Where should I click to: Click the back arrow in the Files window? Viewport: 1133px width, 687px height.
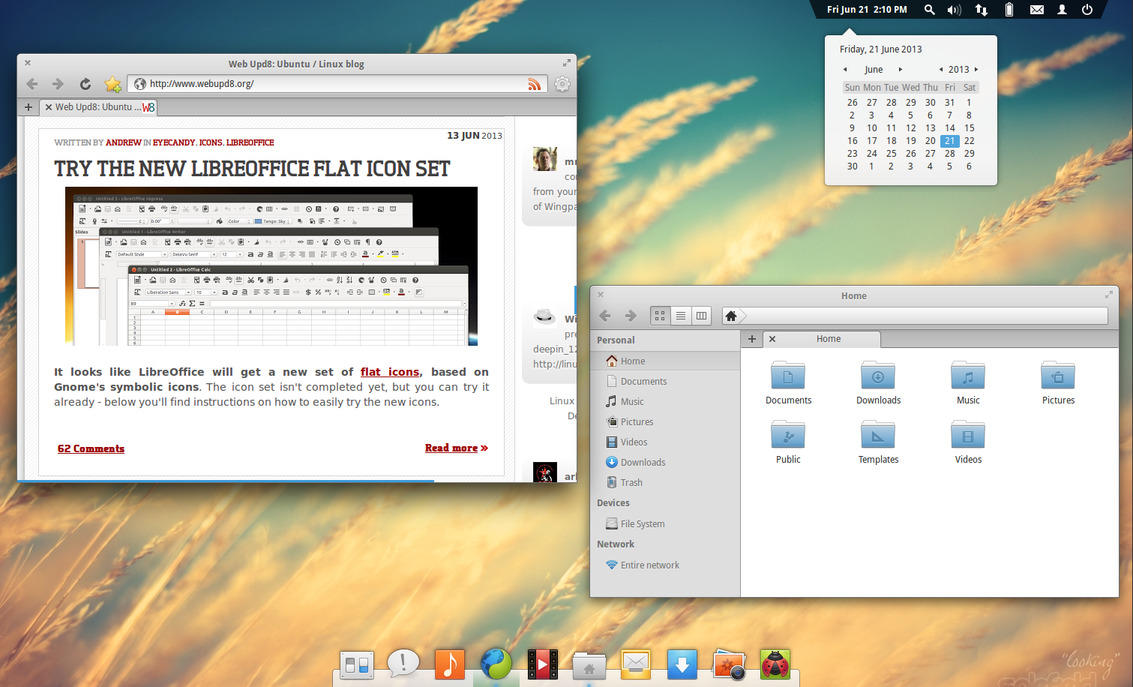606,316
